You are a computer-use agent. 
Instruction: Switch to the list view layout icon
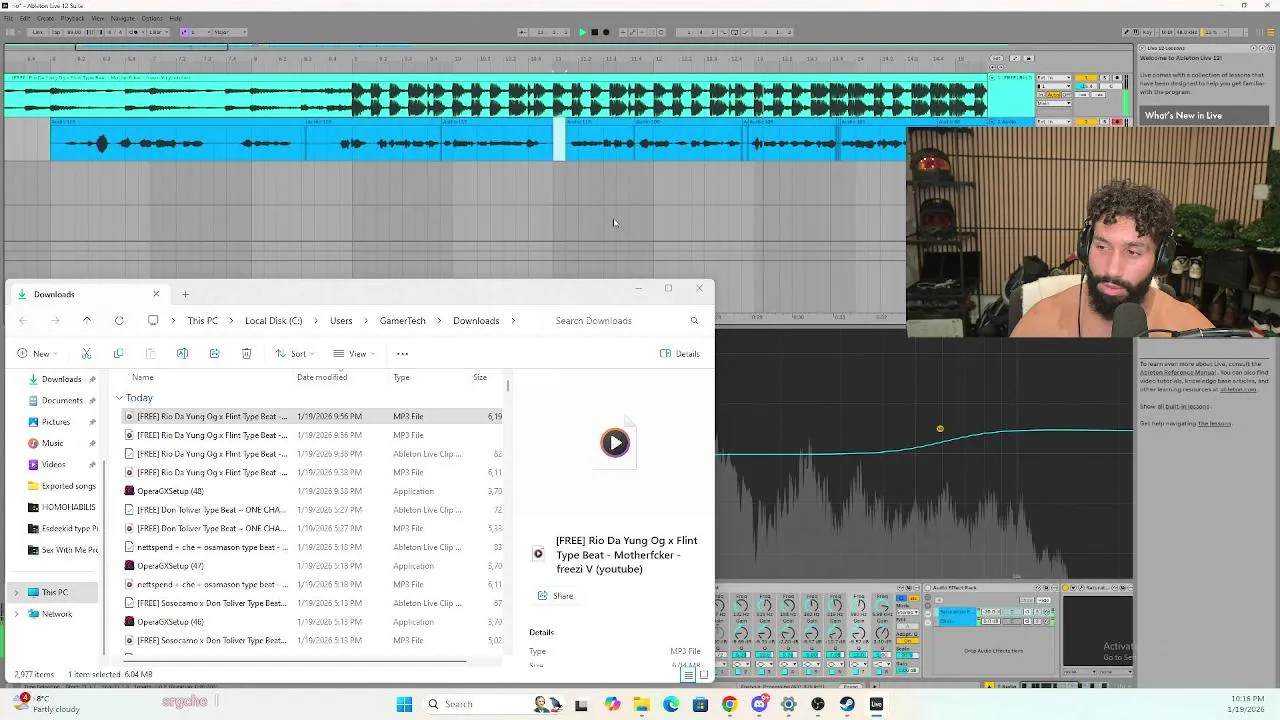(x=688, y=675)
